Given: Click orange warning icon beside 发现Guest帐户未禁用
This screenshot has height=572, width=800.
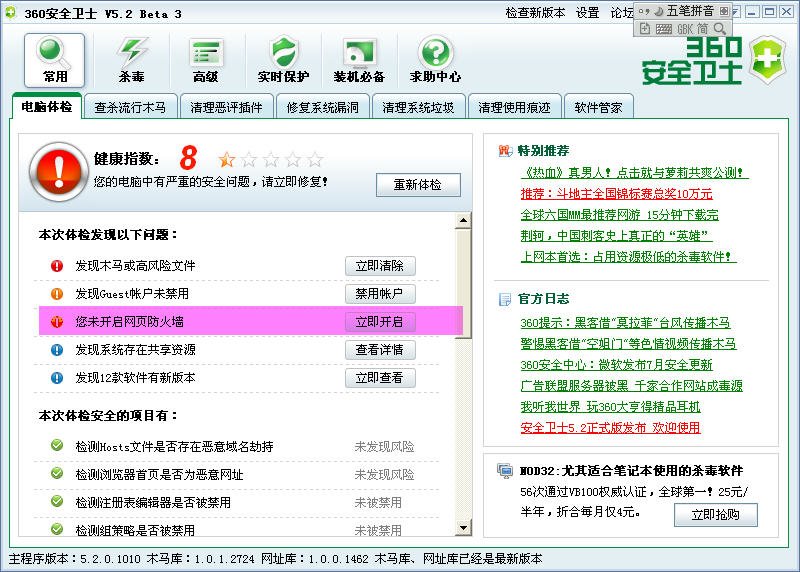Looking at the screenshot, I should pos(57,294).
